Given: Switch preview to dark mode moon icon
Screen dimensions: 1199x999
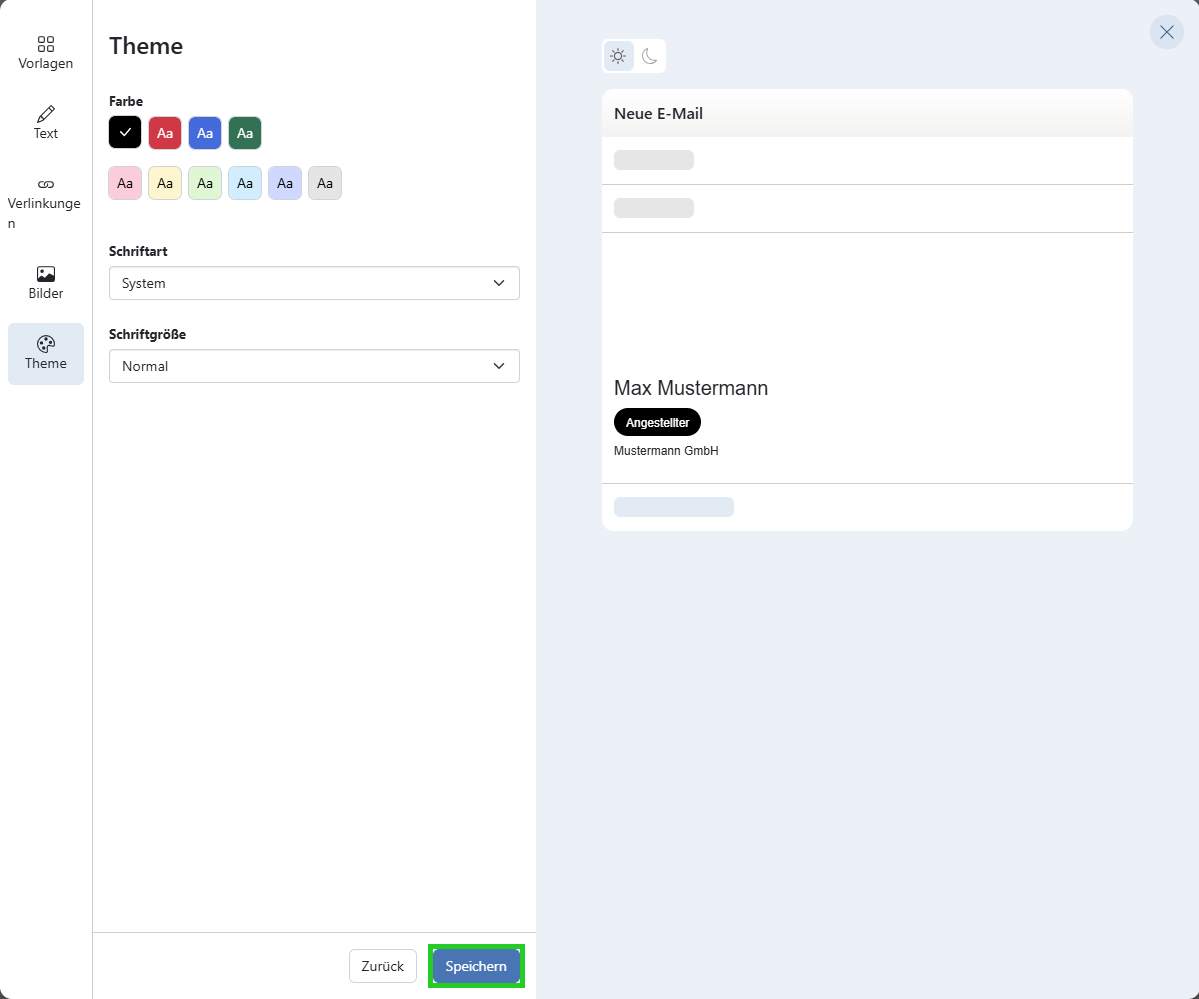Looking at the screenshot, I should pos(650,56).
